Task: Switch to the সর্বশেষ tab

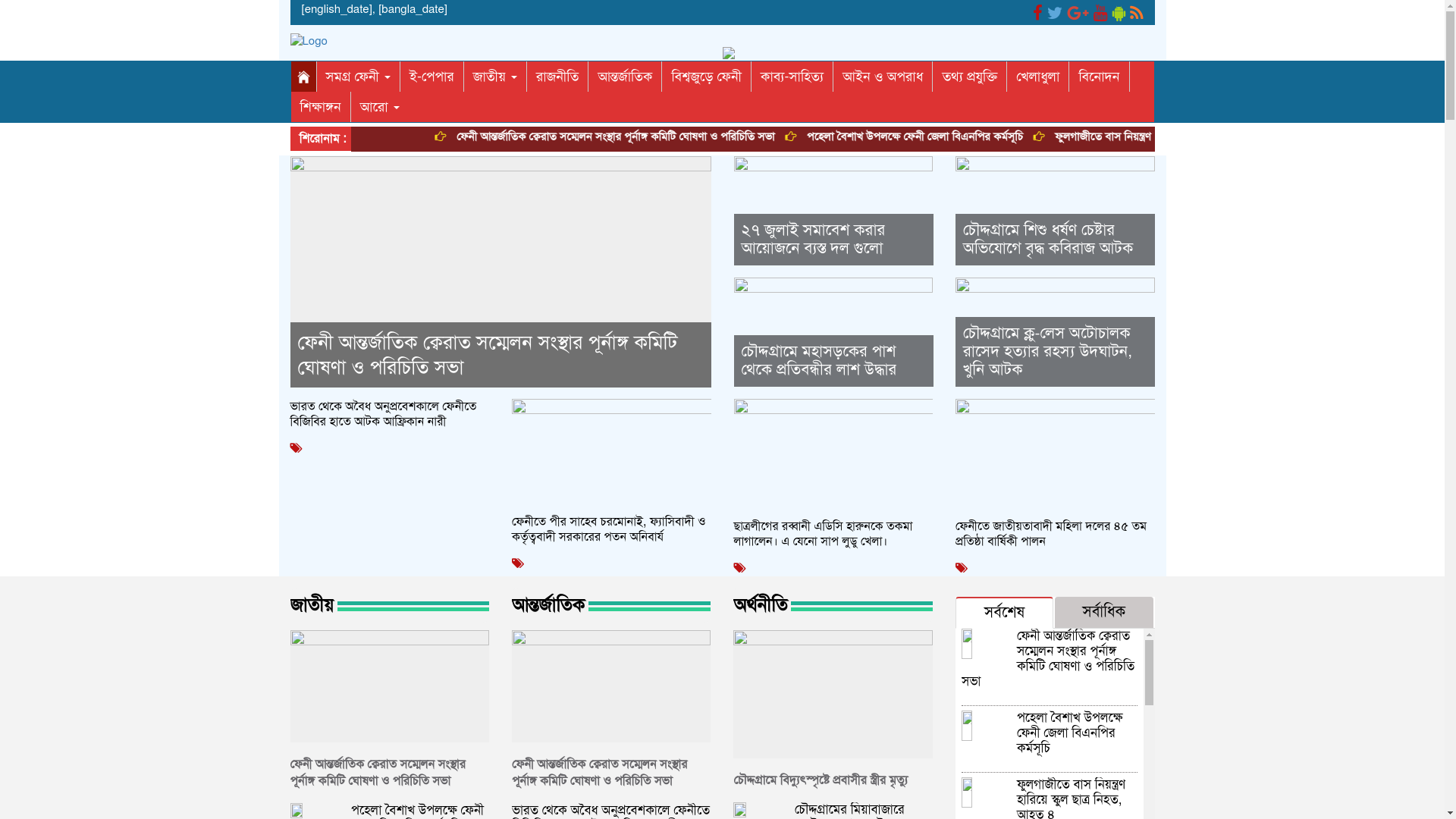Action: (x=1004, y=612)
